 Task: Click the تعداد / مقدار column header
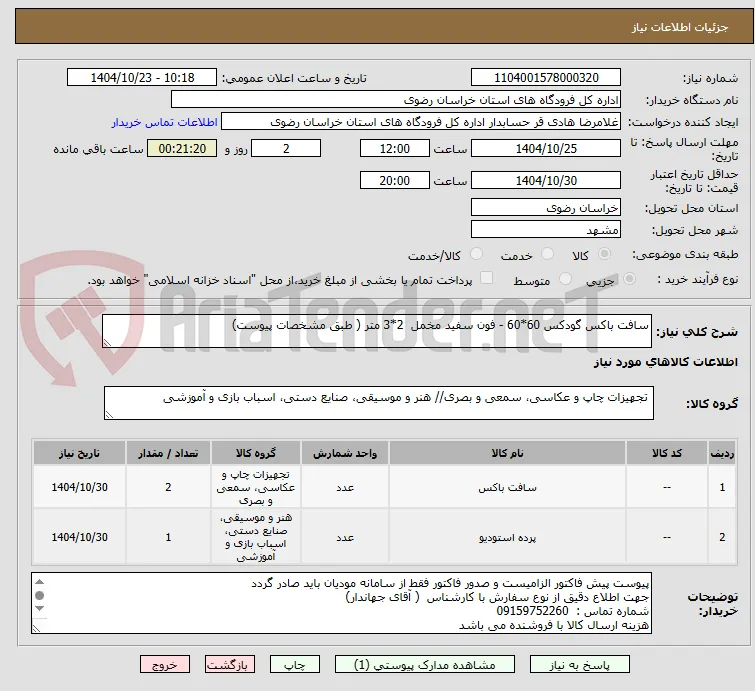tap(168, 453)
